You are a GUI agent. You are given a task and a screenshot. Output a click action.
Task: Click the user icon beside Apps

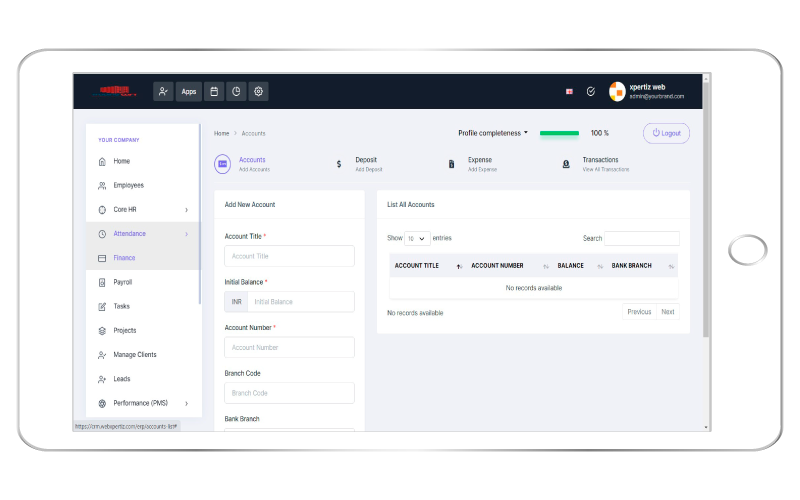tap(163, 91)
